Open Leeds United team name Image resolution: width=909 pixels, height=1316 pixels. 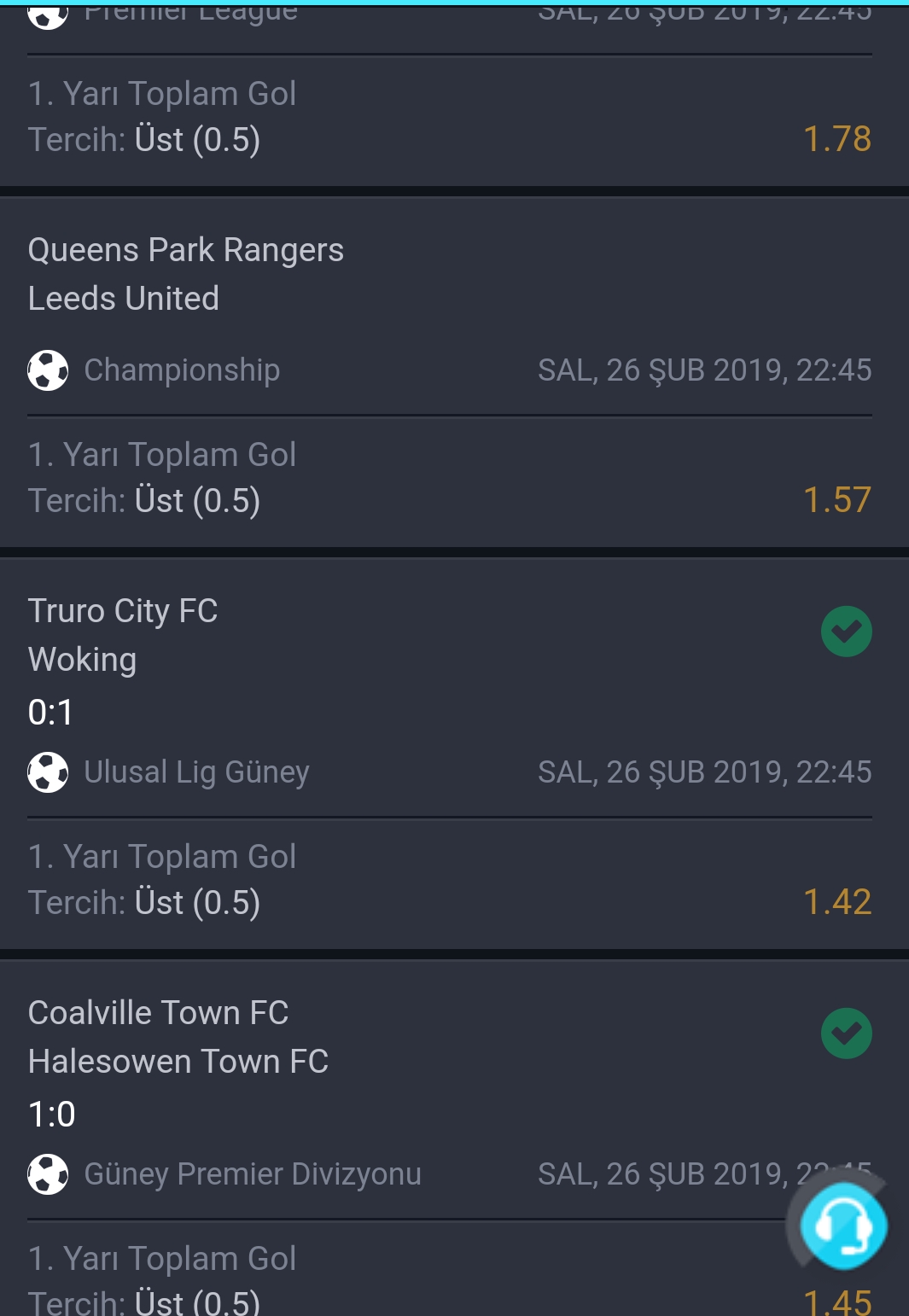[123, 299]
